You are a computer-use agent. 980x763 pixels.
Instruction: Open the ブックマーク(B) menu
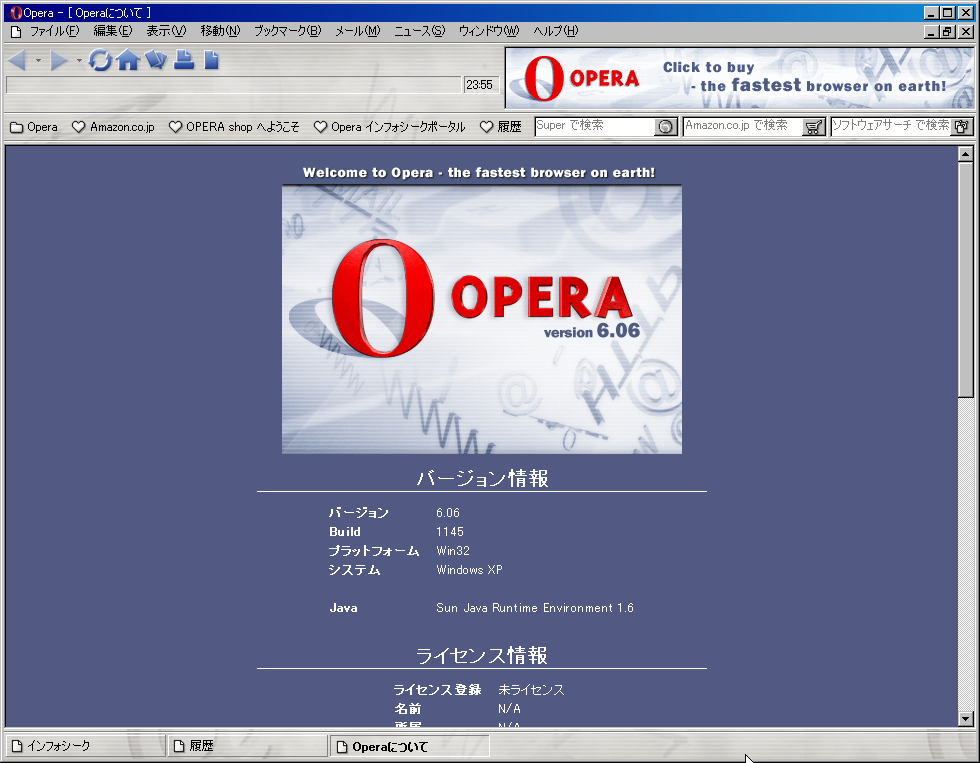click(x=287, y=31)
